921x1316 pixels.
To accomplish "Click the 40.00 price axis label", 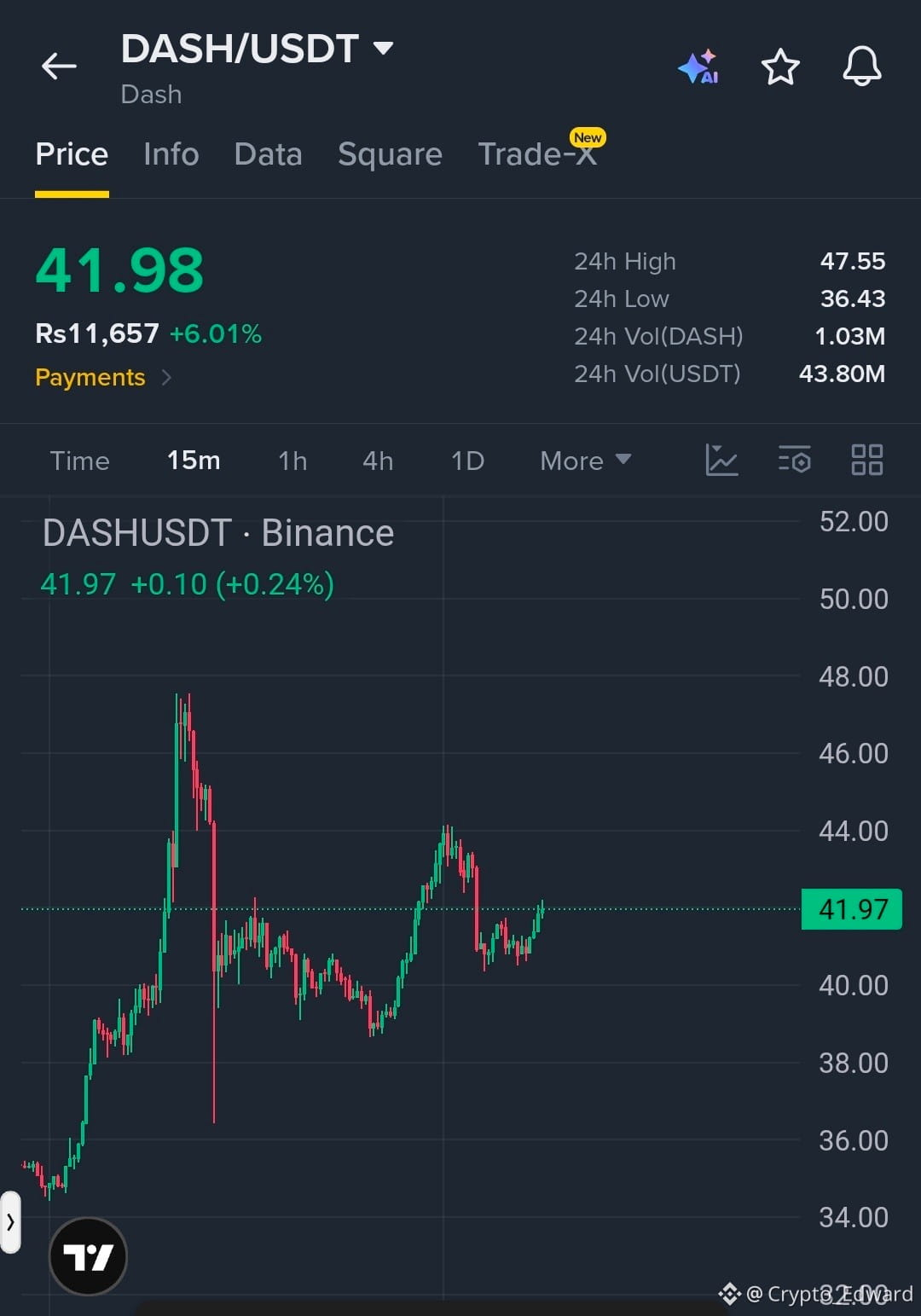I will pos(854,985).
